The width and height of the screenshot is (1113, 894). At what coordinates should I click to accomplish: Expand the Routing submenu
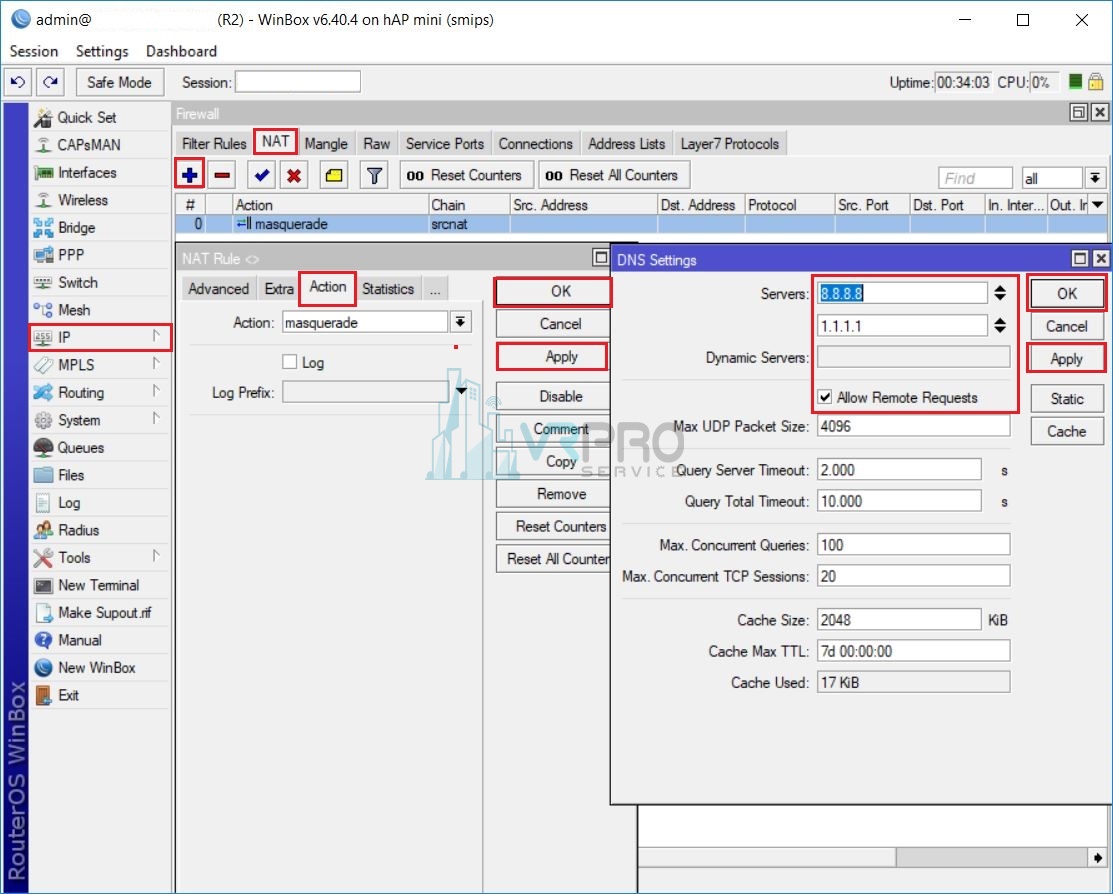pos(100,393)
